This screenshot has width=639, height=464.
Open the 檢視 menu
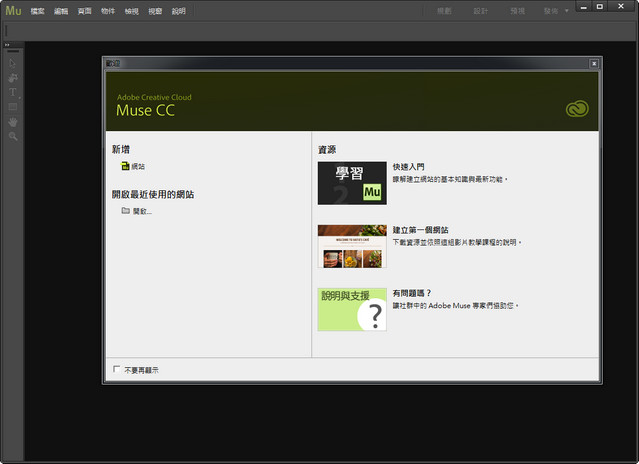(x=132, y=11)
